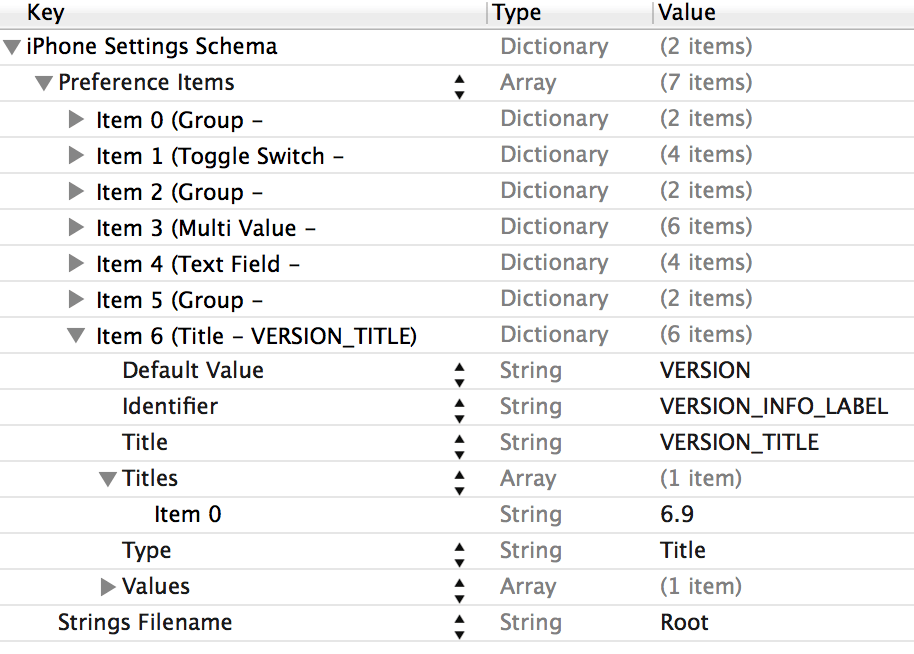The width and height of the screenshot is (914, 654).
Task: Expand Item 3 Multi Value entry
Action: 76,228
